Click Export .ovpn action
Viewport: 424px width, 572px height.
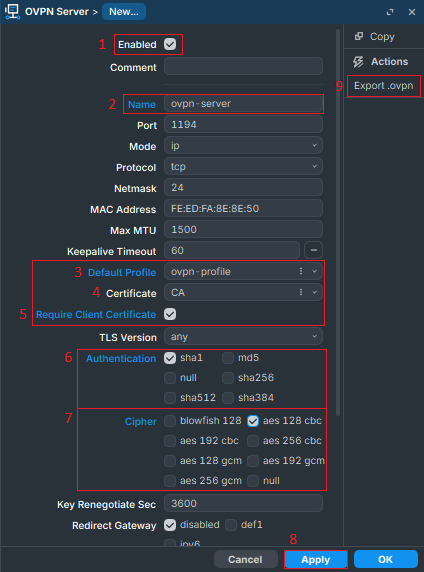point(383,86)
